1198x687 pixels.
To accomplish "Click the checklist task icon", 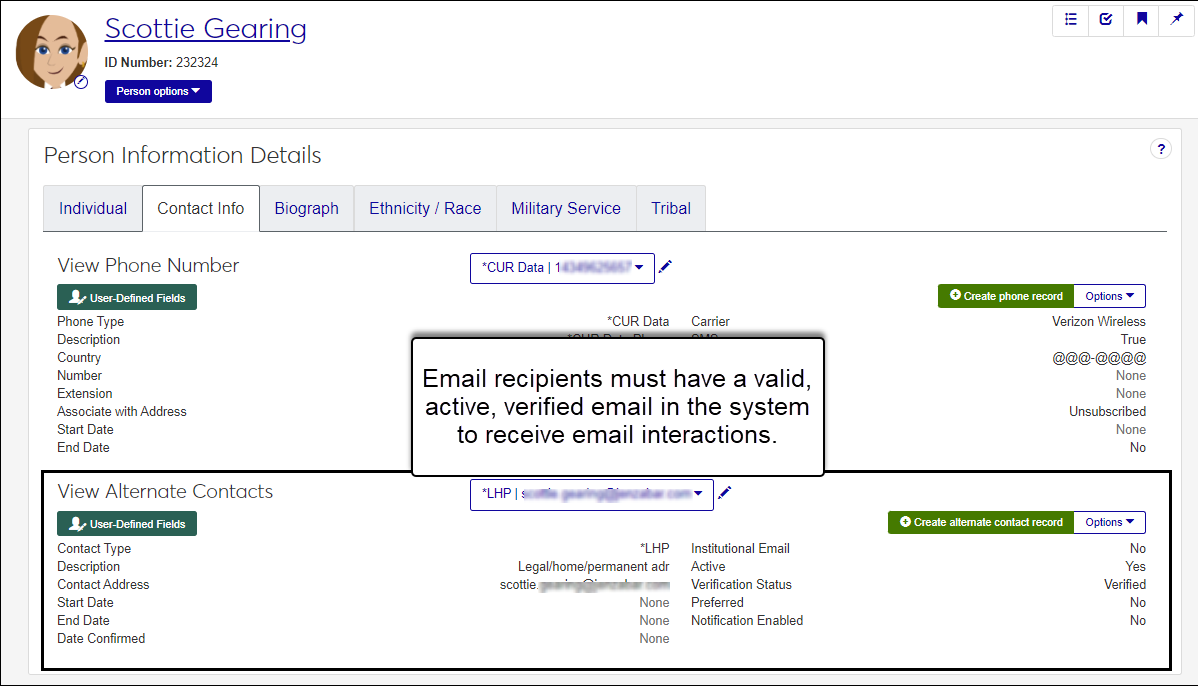I will click(1106, 20).
